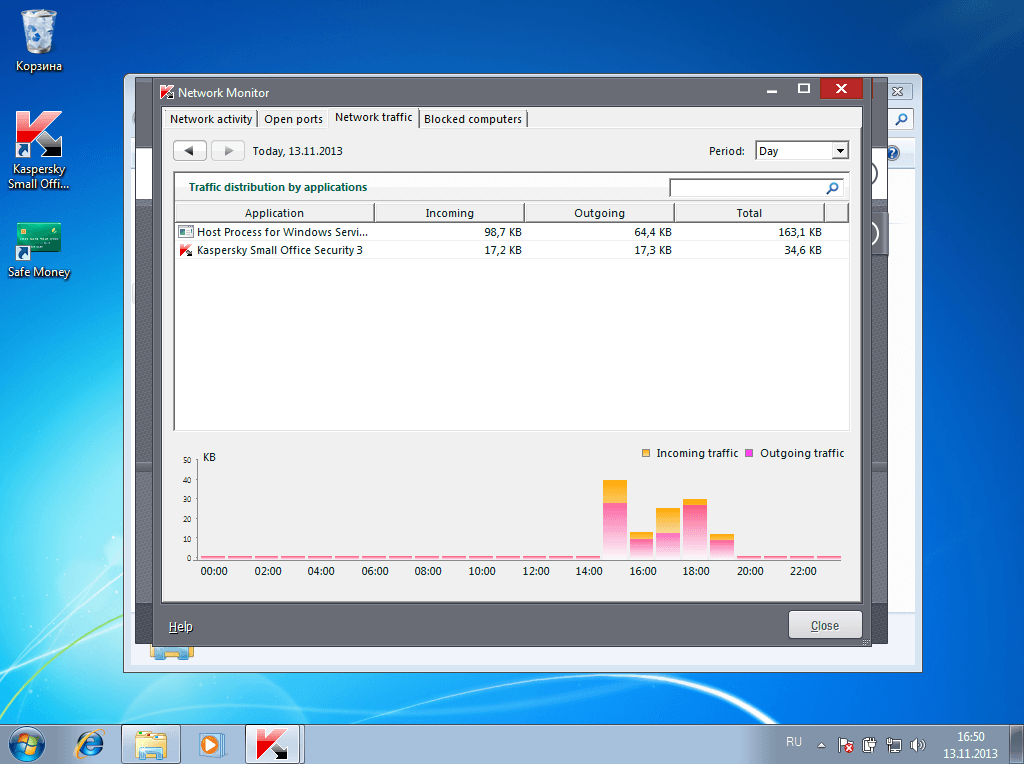This screenshot has height=764, width=1024.
Task: Click the magnifier icon in application search box
Action: point(832,188)
